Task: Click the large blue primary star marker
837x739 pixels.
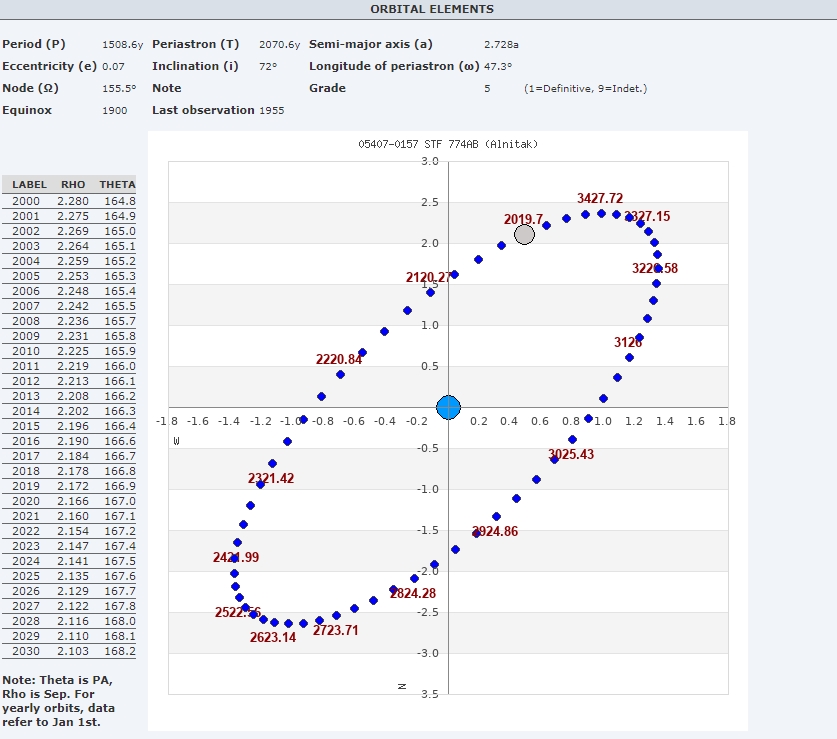Action: 449,407
